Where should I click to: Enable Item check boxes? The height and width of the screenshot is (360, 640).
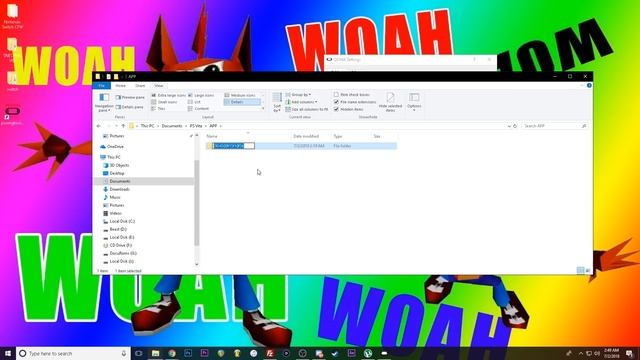[352, 95]
